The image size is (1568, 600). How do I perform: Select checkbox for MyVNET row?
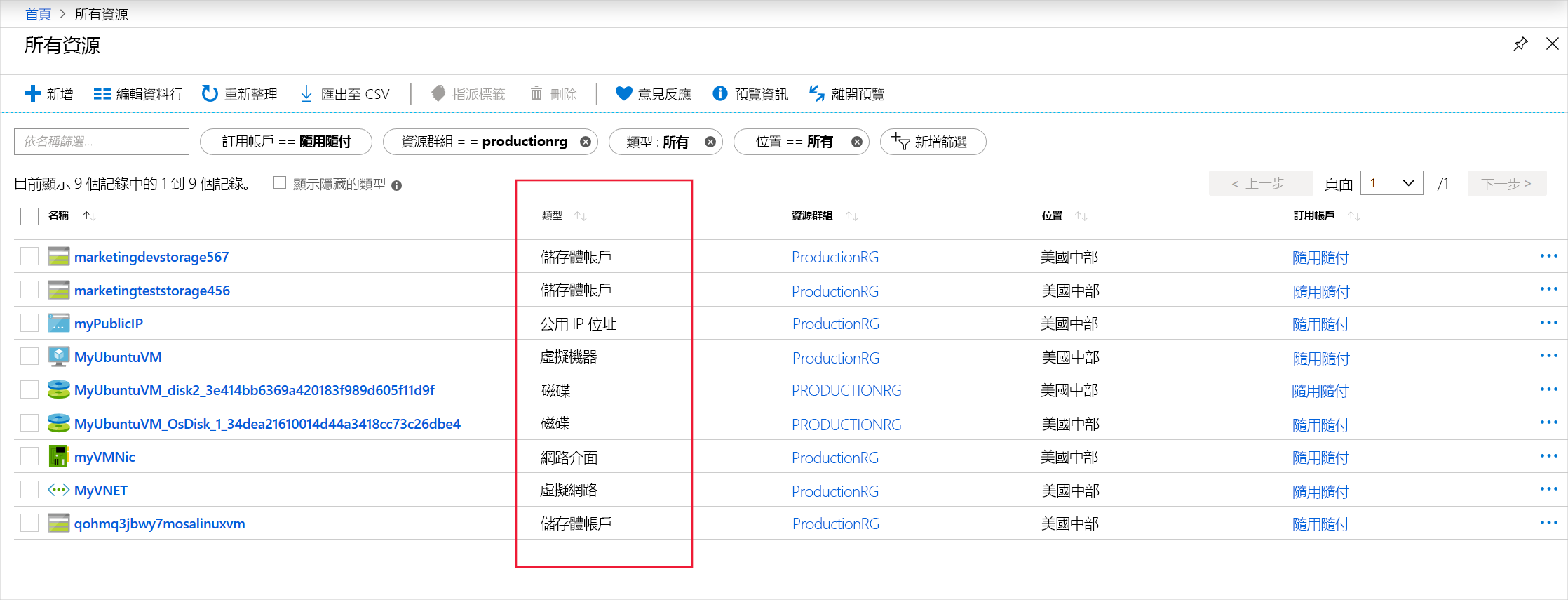(29, 490)
